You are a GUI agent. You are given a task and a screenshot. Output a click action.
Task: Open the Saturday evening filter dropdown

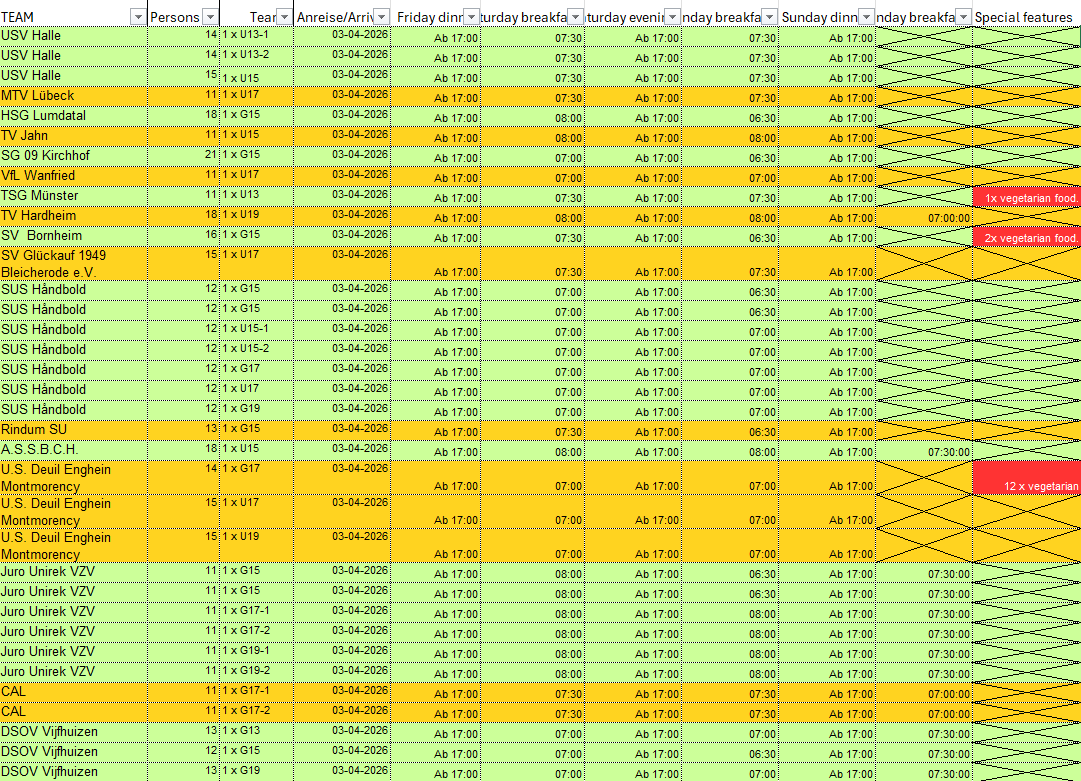(x=671, y=16)
